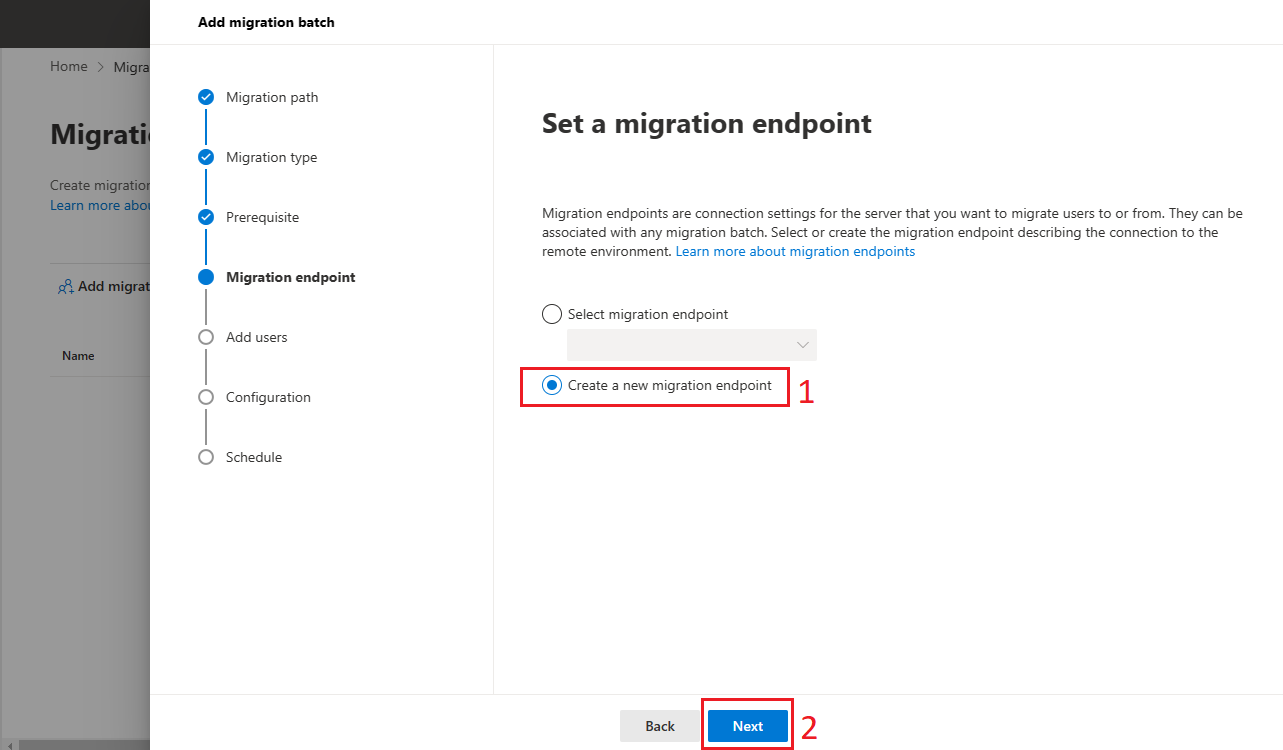The image size is (1283, 750).
Task: Choose 'Create a new migration endpoint' radio button
Action: tap(552, 385)
